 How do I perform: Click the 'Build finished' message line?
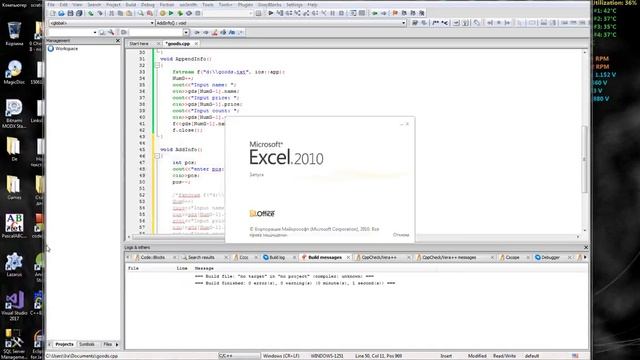pyautogui.click(x=295, y=283)
